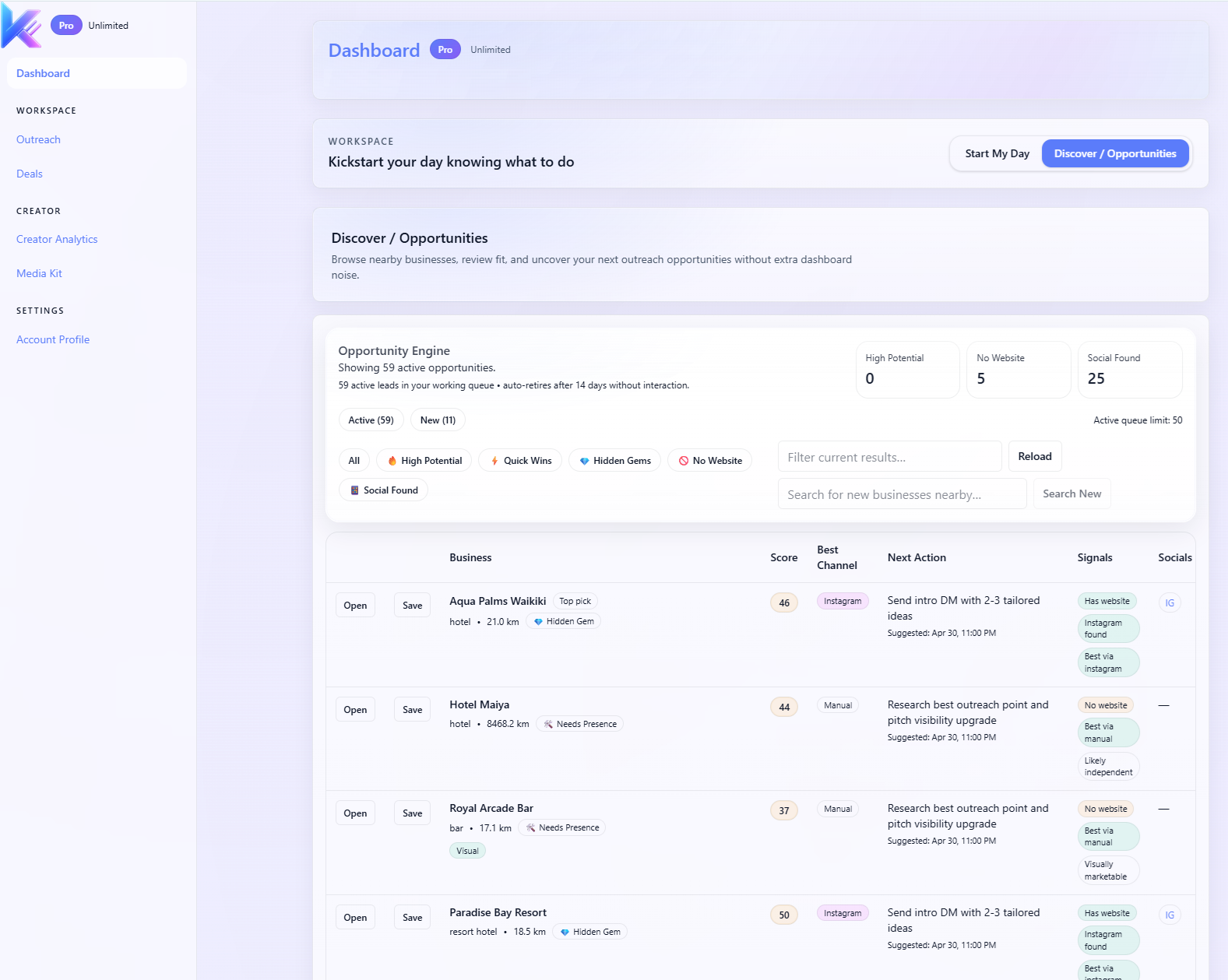1228x980 pixels.
Task: Click the Likely independent signal on Hotel Maiya
Action: pos(1108,767)
